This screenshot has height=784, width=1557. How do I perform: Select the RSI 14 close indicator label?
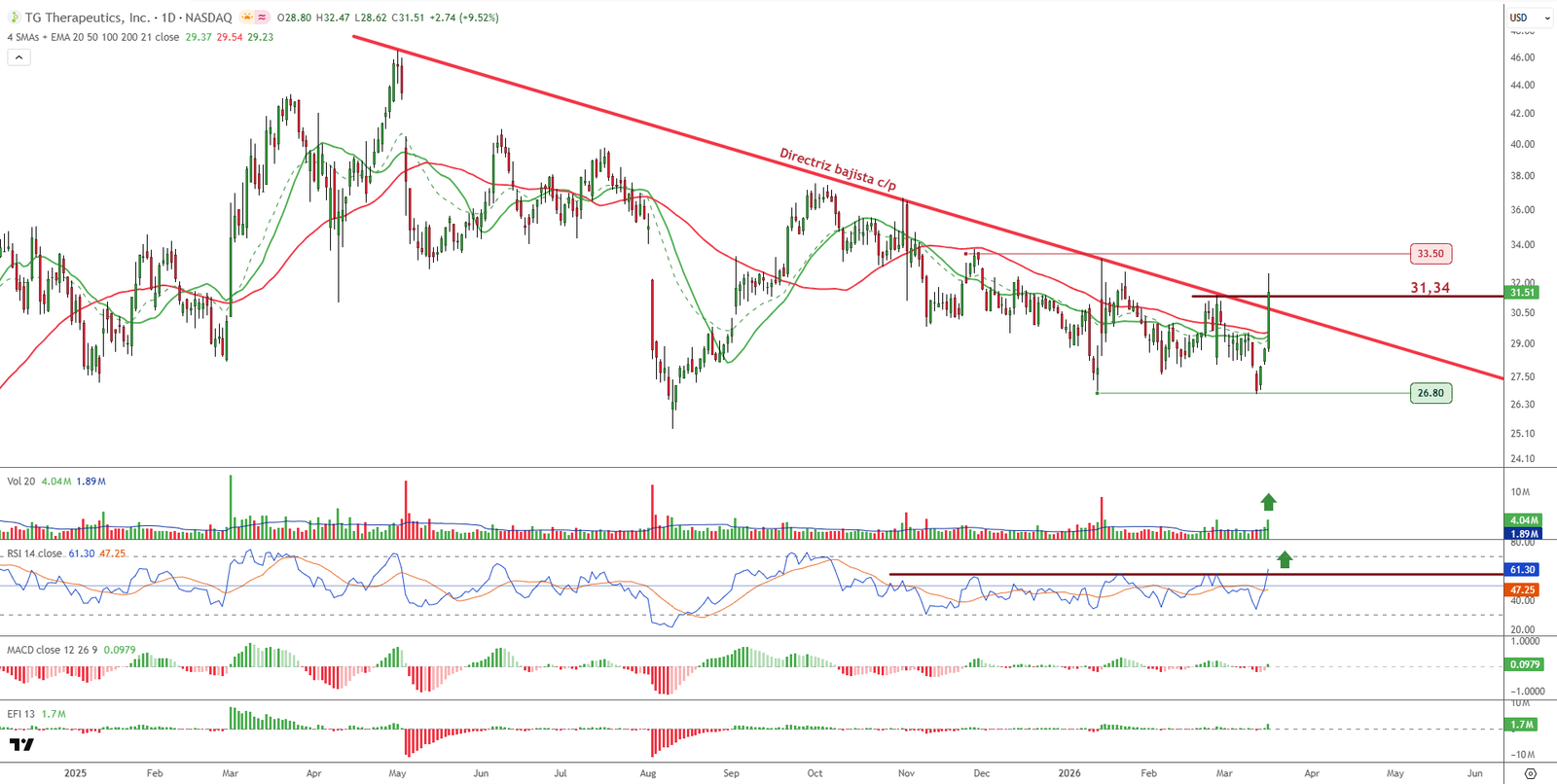tap(35, 553)
